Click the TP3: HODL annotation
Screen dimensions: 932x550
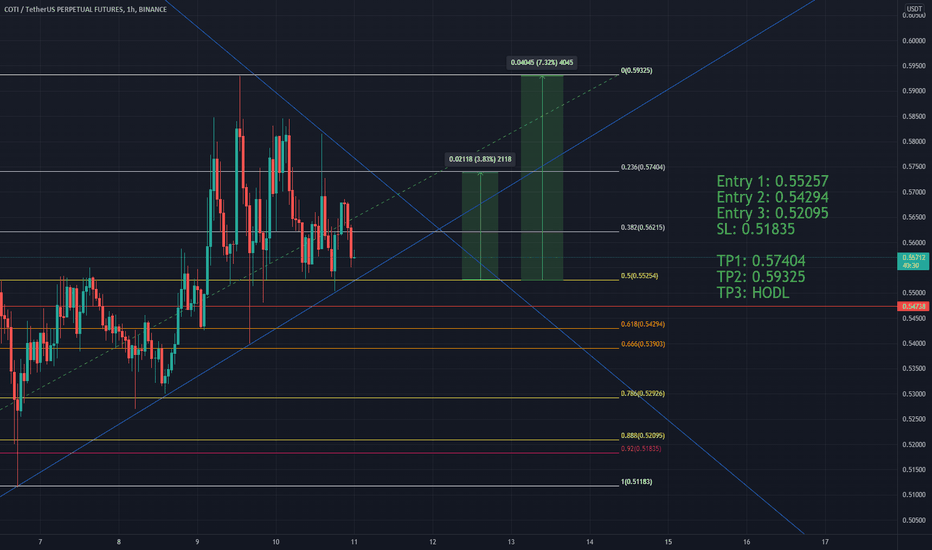tap(753, 293)
